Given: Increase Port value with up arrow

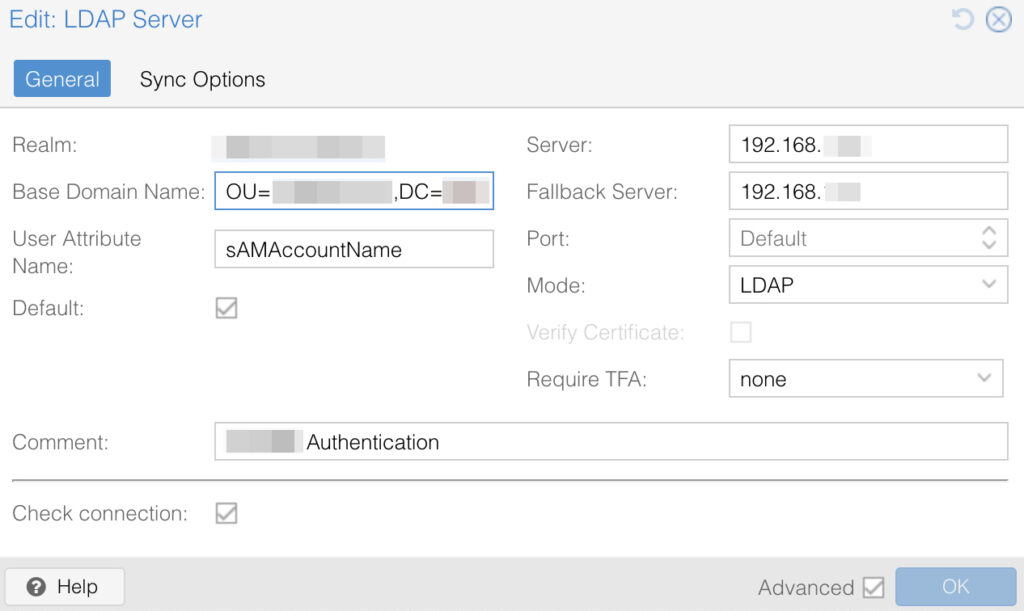Looking at the screenshot, I should click(x=989, y=231).
